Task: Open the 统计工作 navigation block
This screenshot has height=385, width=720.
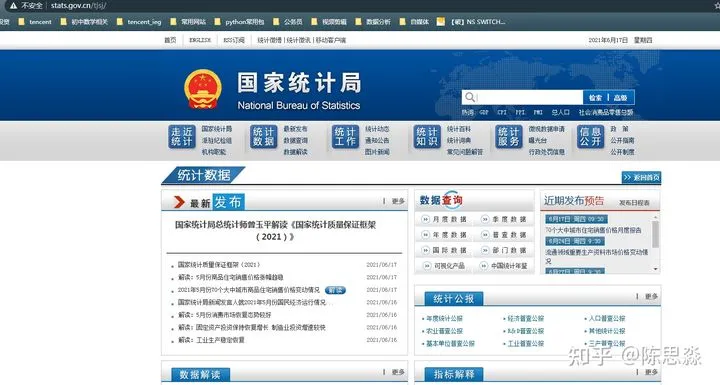Action: click(x=345, y=136)
